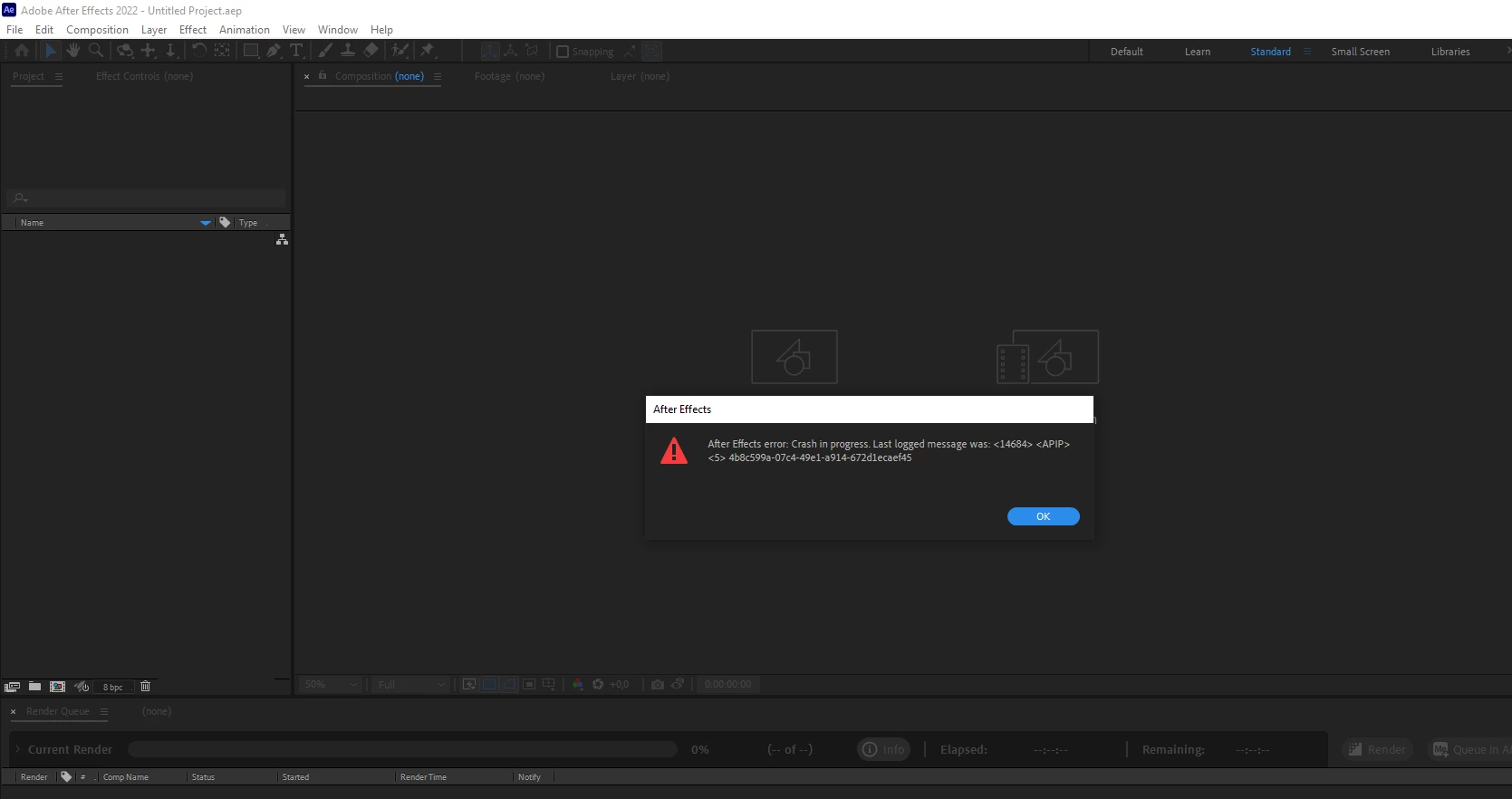Open the Composition menu

tap(97, 30)
